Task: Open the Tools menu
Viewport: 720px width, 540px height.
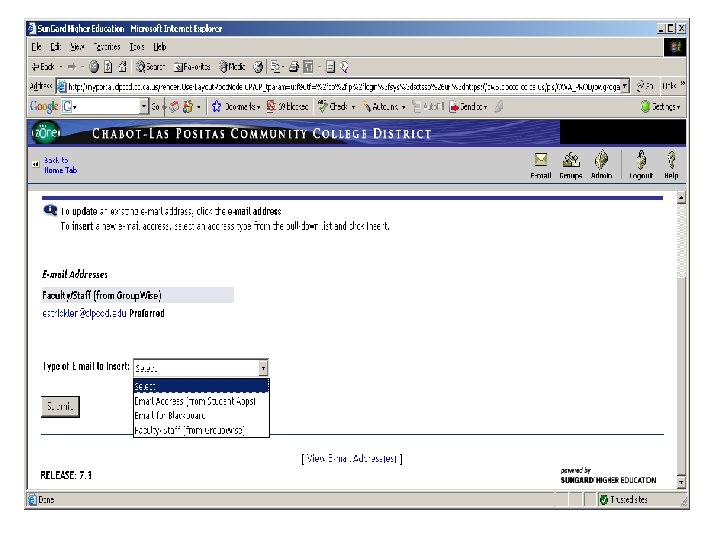Action: pos(137,47)
